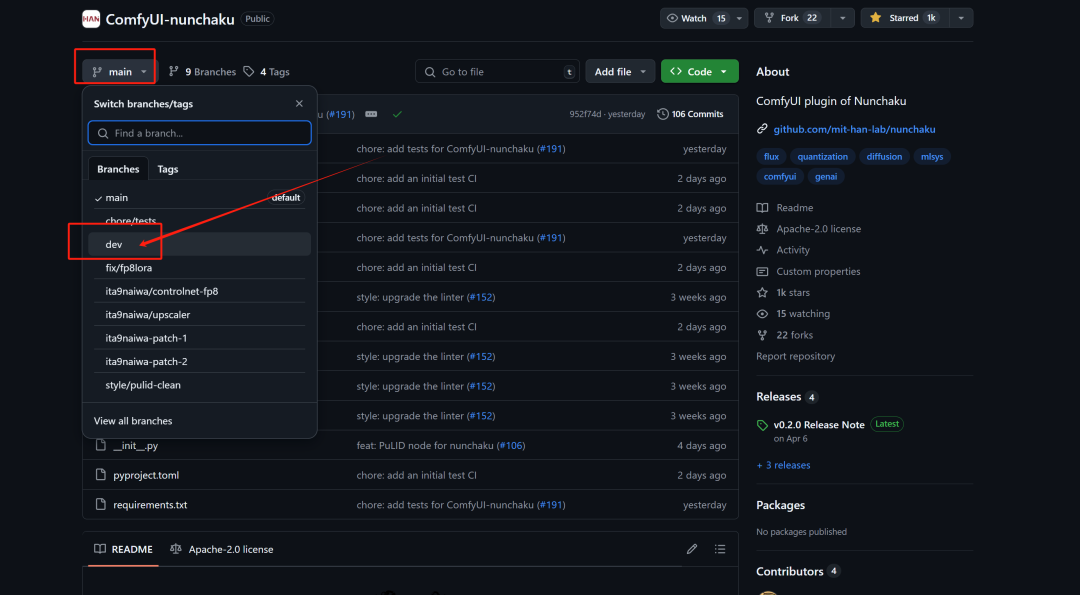This screenshot has height=595, width=1080.
Task: View the 1k stars link
Action: pos(783,293)
